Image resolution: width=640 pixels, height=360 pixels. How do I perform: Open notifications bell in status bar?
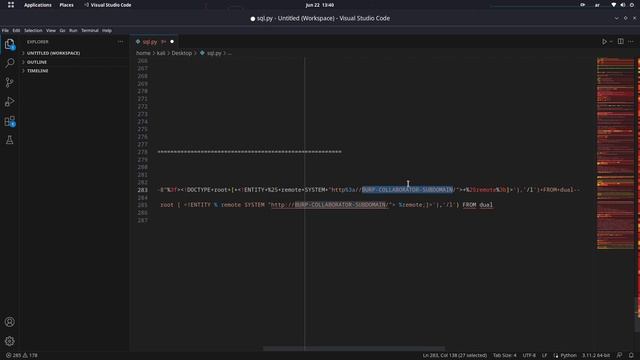[x=631, y=356]
